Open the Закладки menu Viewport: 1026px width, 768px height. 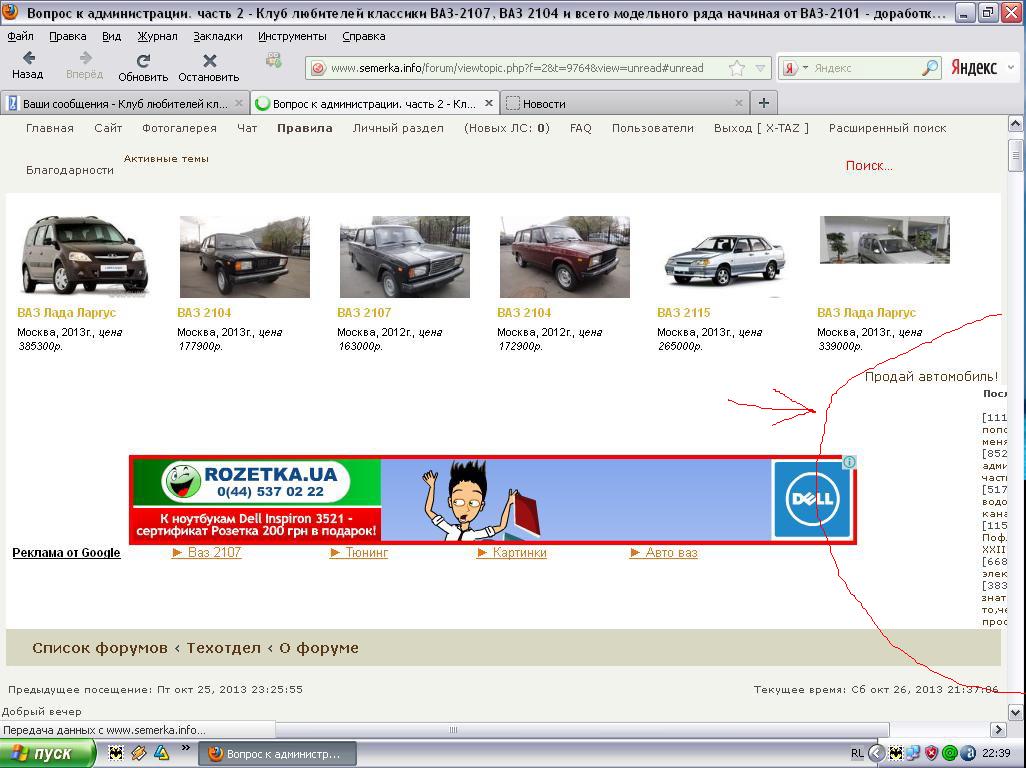point(218,37)
